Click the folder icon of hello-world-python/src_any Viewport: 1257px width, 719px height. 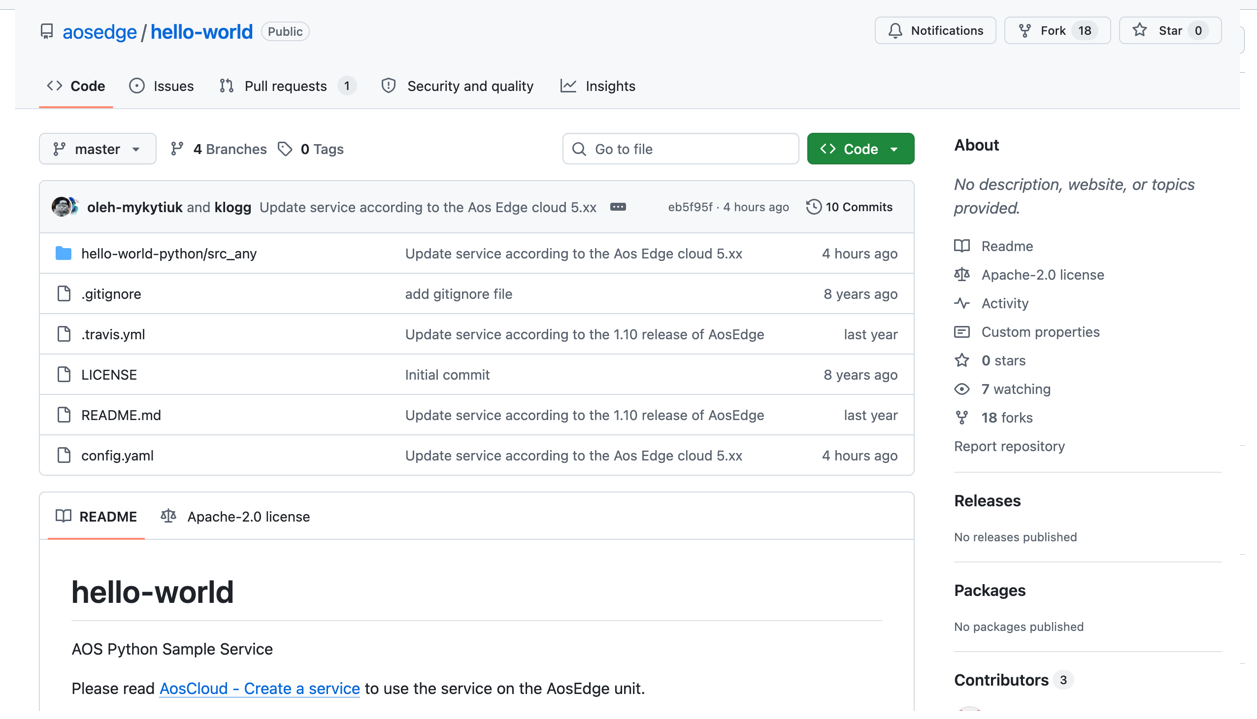pyautogui.click(x=64, y=253)
